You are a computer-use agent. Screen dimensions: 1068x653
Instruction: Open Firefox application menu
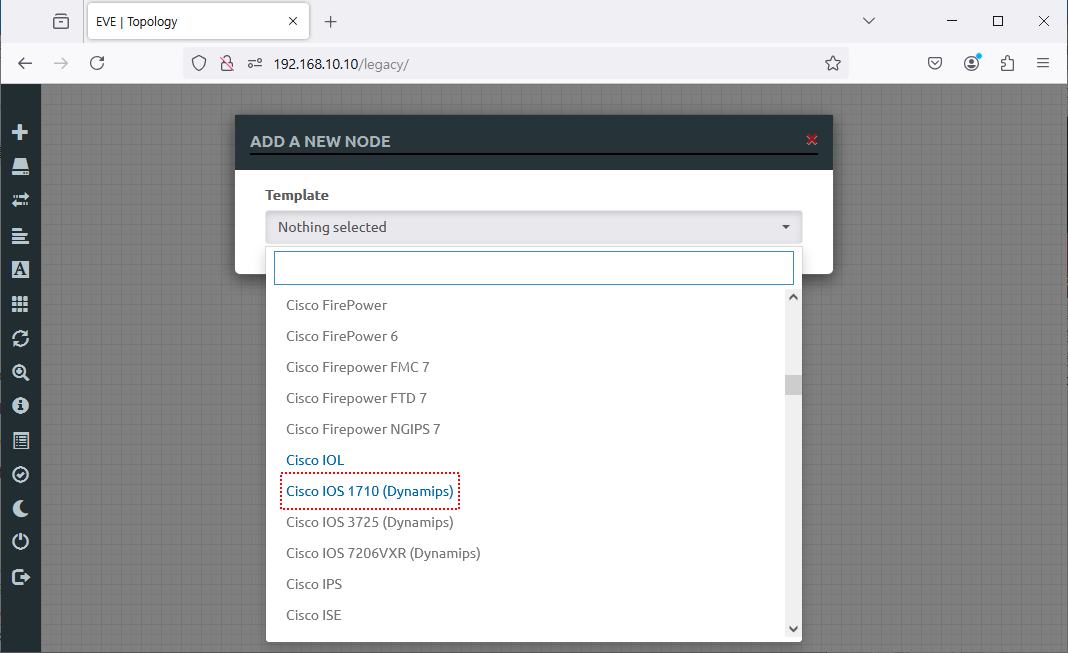click(1043, 63)
